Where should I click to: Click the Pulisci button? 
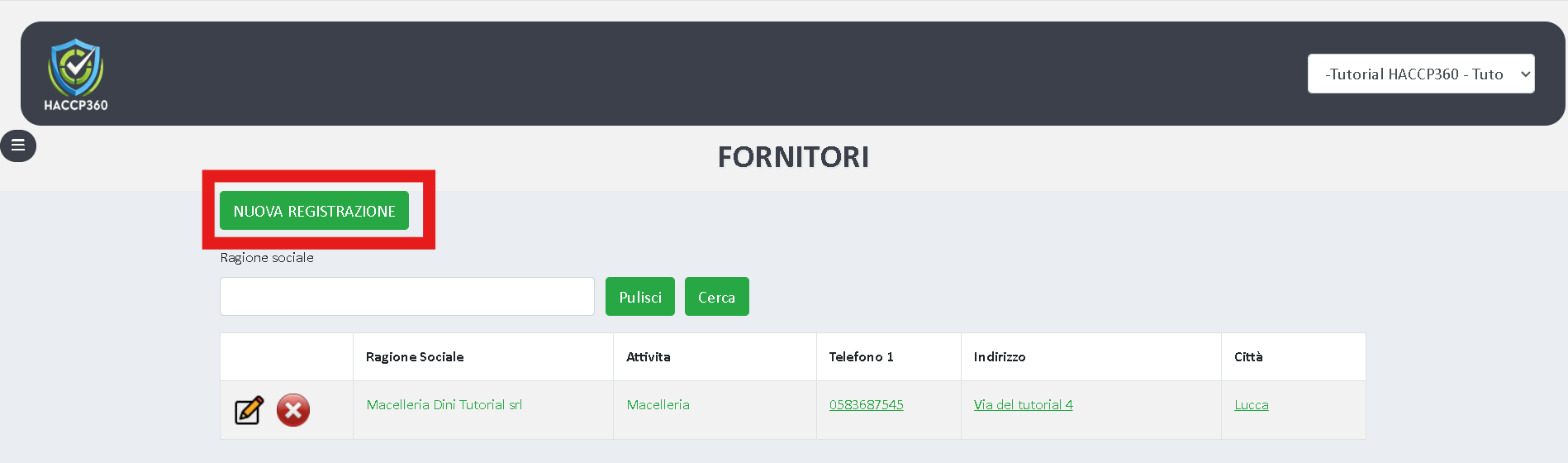(639, 297)
